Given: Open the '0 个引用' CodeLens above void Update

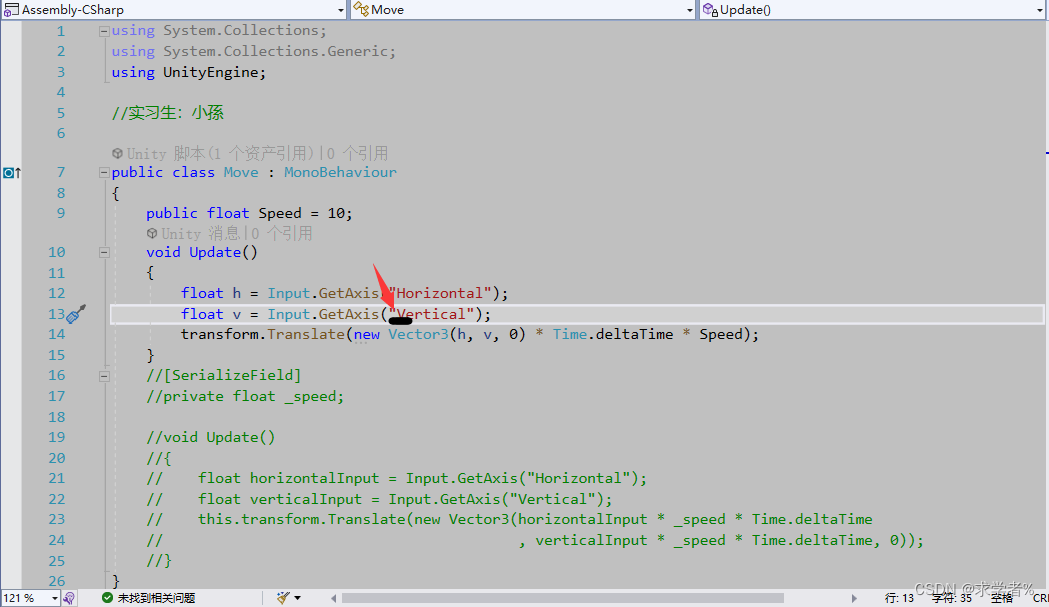Looking at the screenshot, I should pos(282,233).
